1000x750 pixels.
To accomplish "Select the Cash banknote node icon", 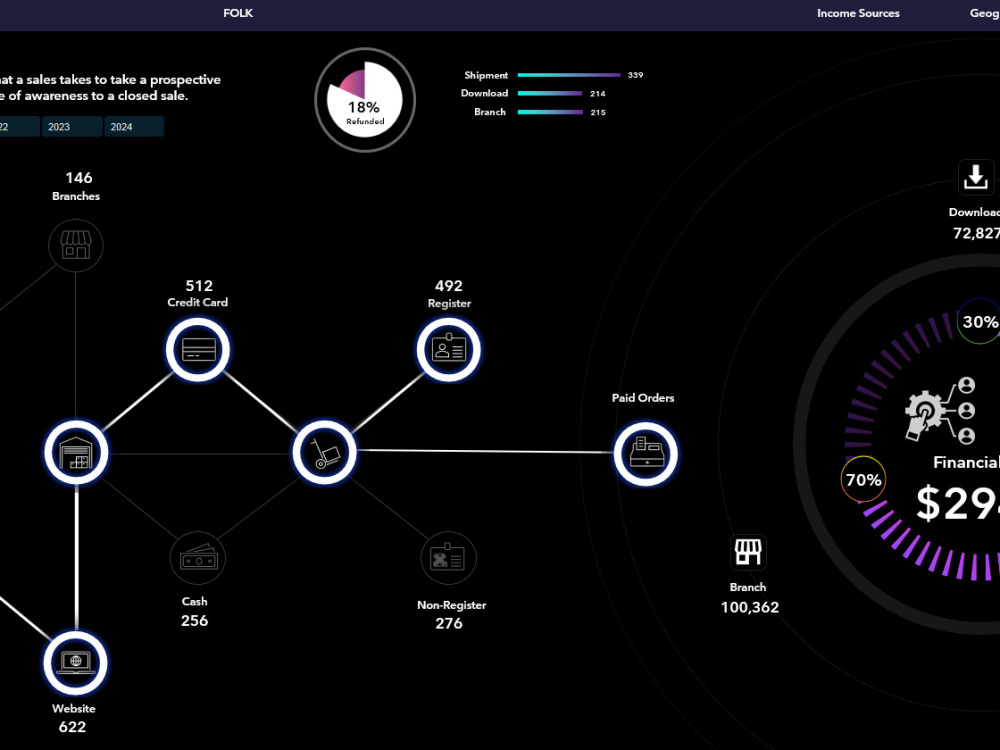I will (x=198, y=558).
